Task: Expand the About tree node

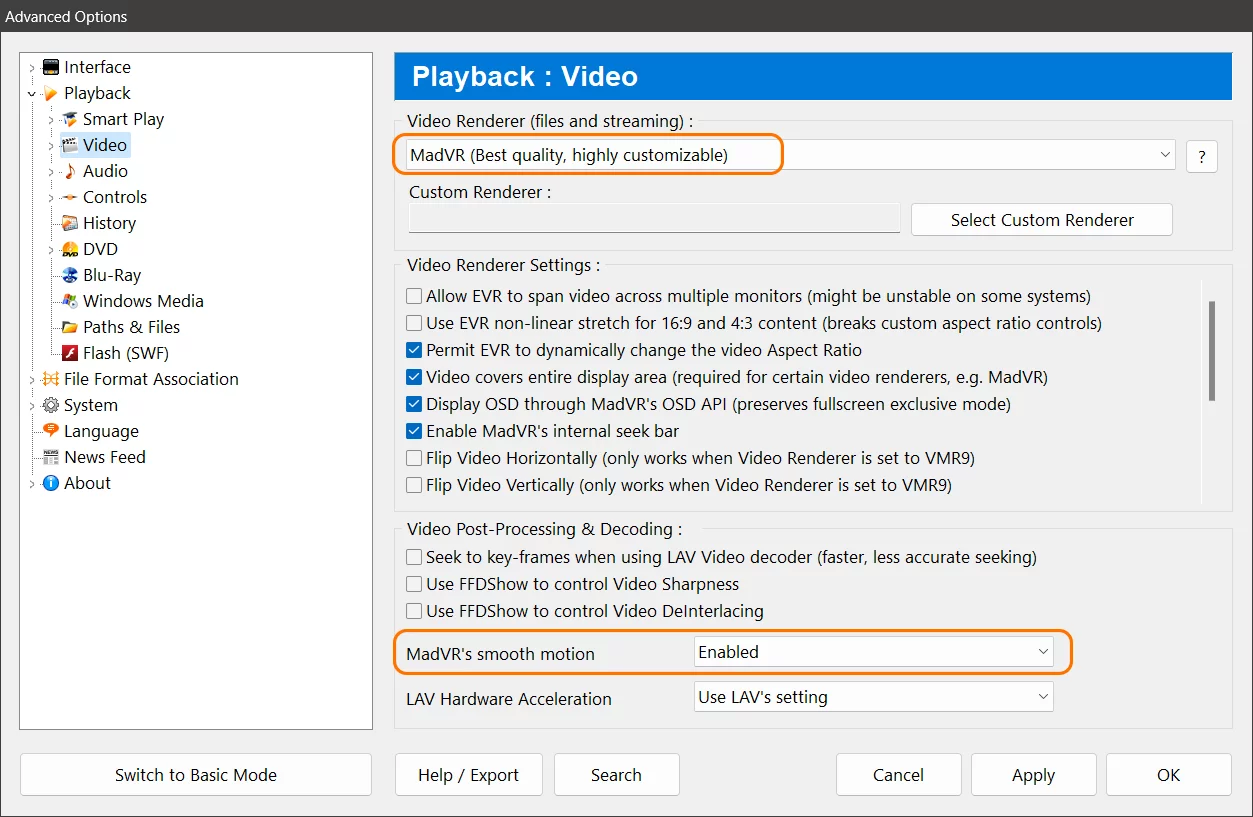Action: coord(32,484)
